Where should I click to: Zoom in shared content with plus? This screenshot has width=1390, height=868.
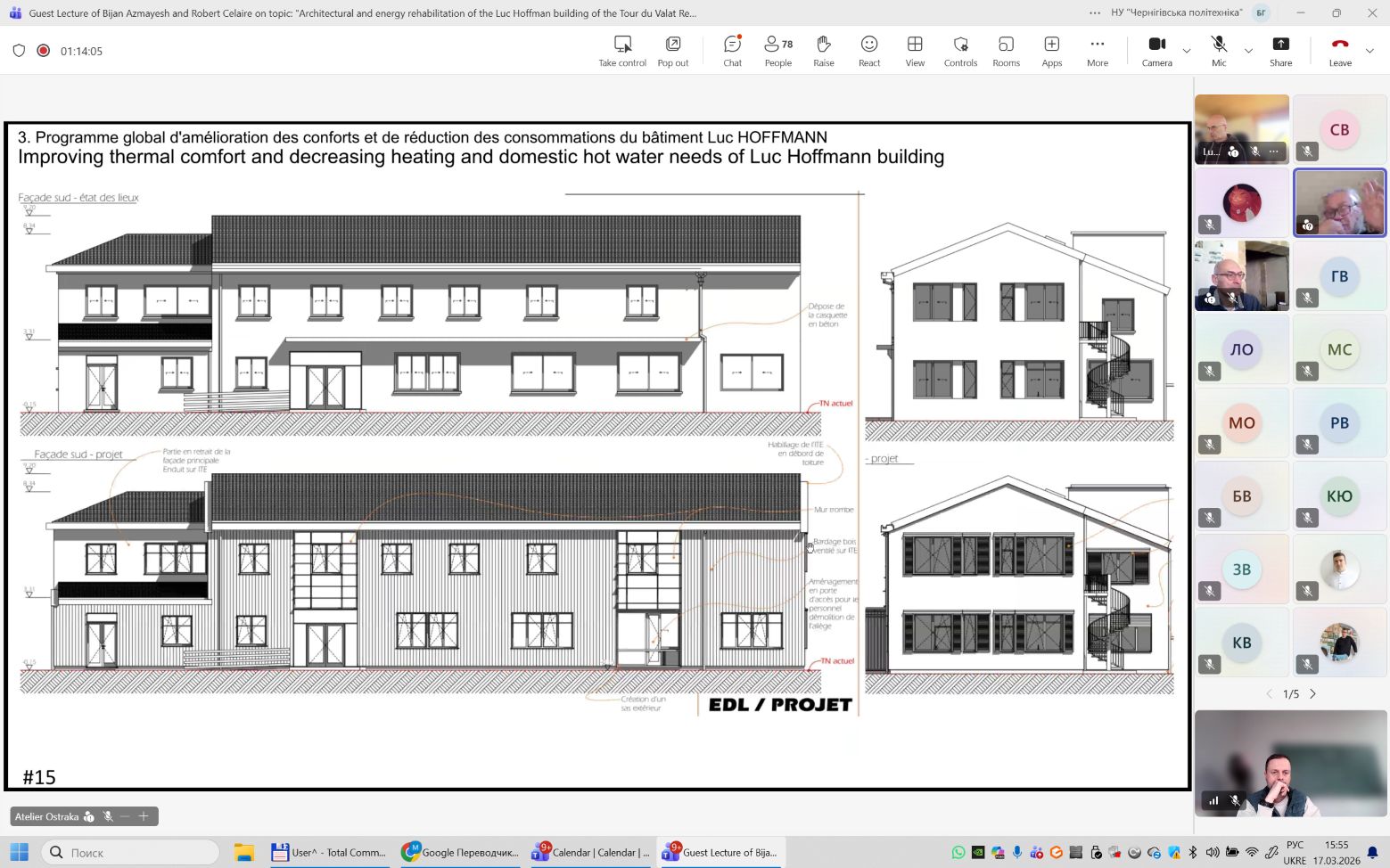tap(143, 816)
